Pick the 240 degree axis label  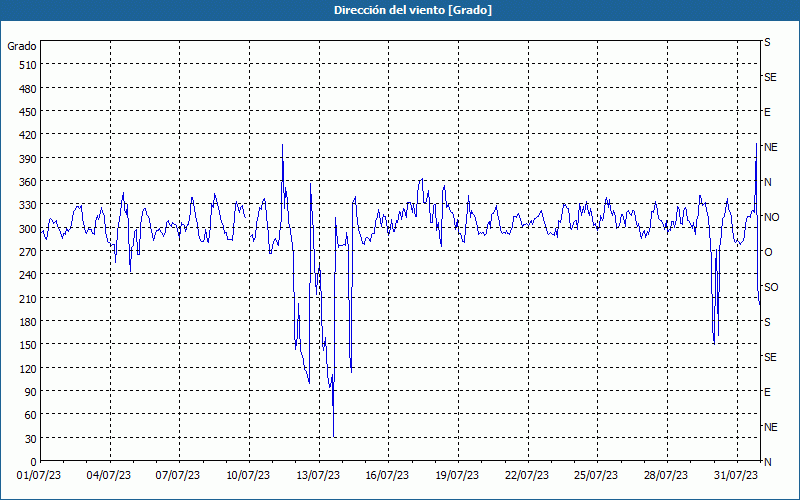(x=28, y=276)
